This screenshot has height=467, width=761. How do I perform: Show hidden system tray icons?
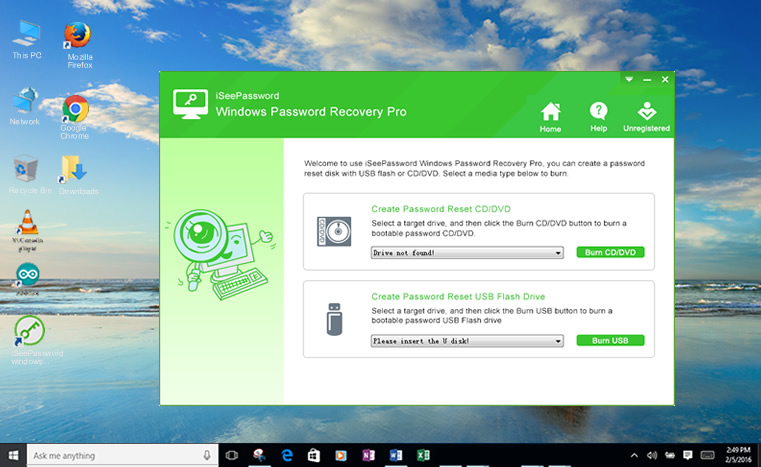coord(634,455)
